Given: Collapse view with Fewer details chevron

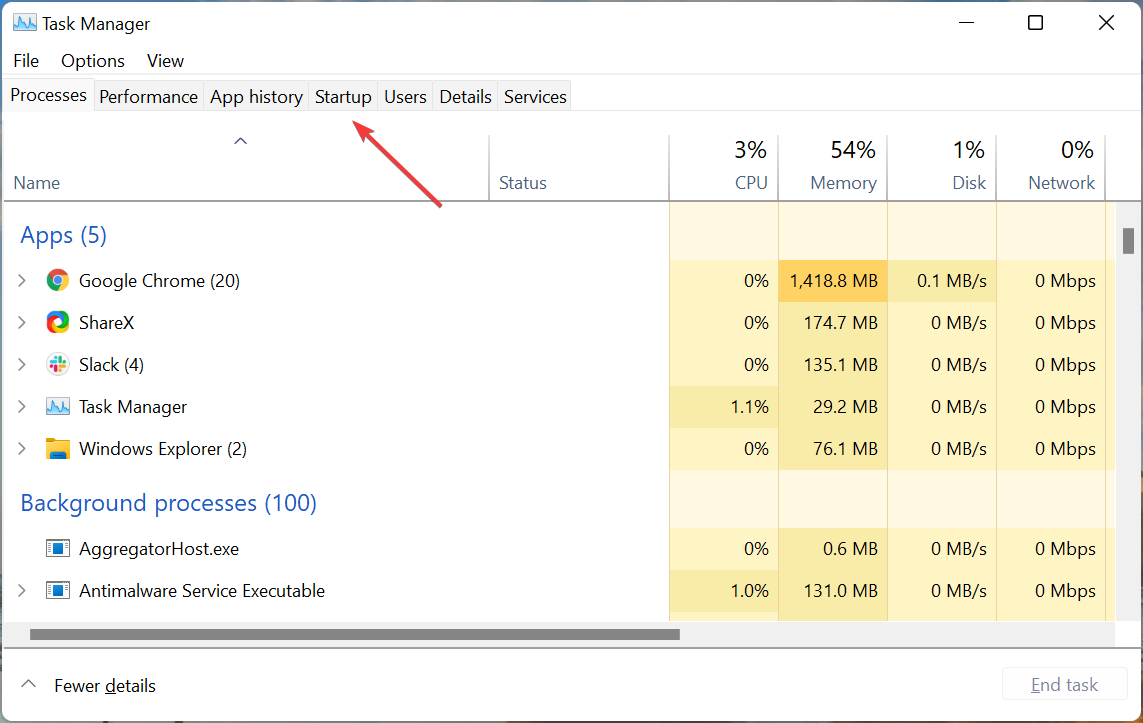Looking at the screenshot, I should click(x=28, y=684).
